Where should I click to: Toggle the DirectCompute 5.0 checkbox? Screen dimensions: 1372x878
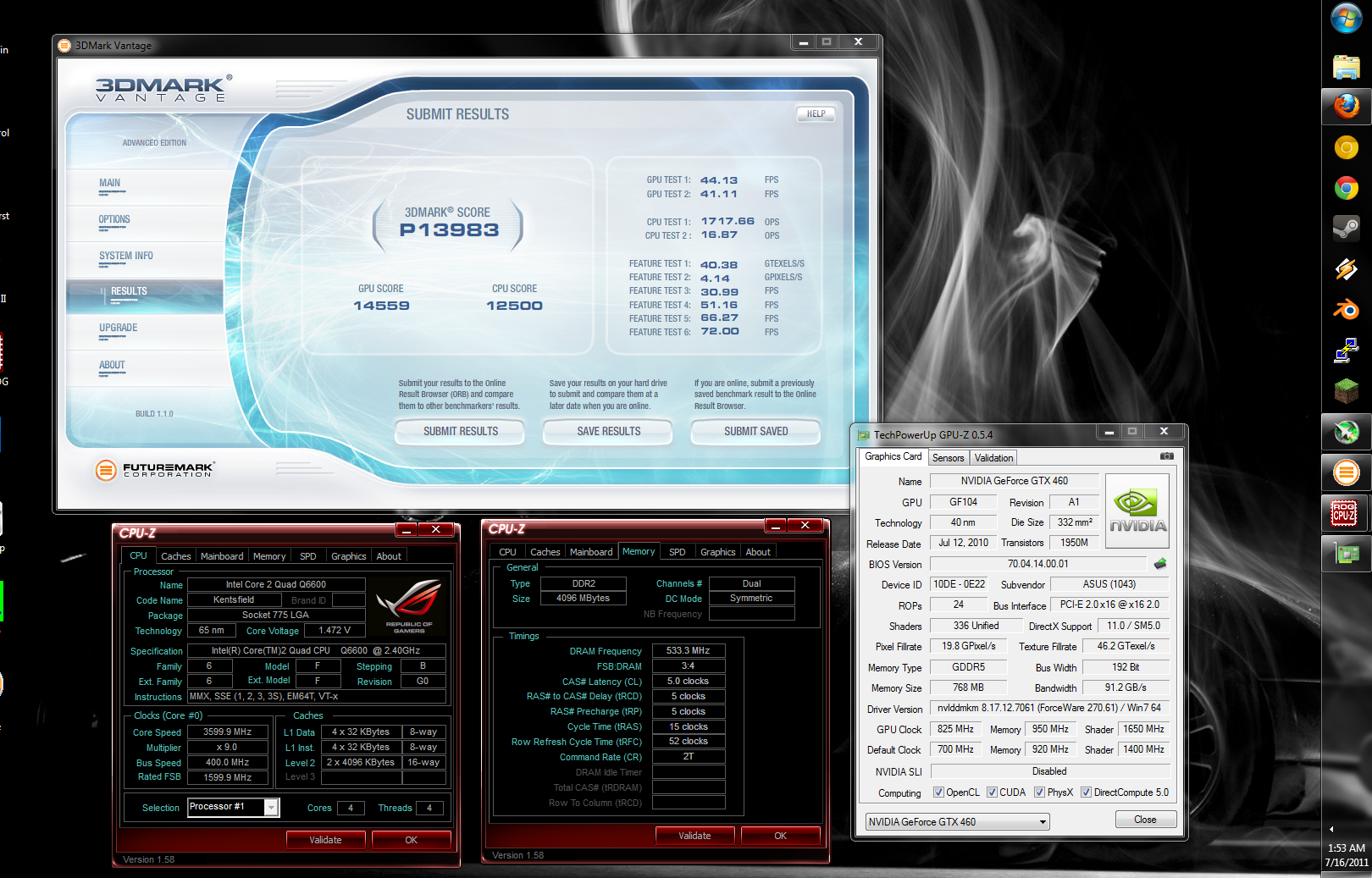click(1086, 792)
